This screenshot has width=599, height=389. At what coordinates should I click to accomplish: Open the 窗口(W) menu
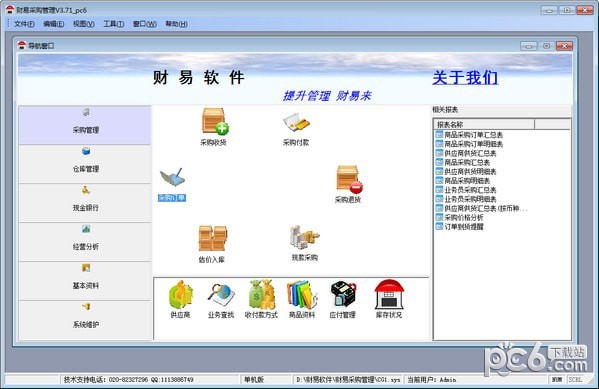pos(144,24)
